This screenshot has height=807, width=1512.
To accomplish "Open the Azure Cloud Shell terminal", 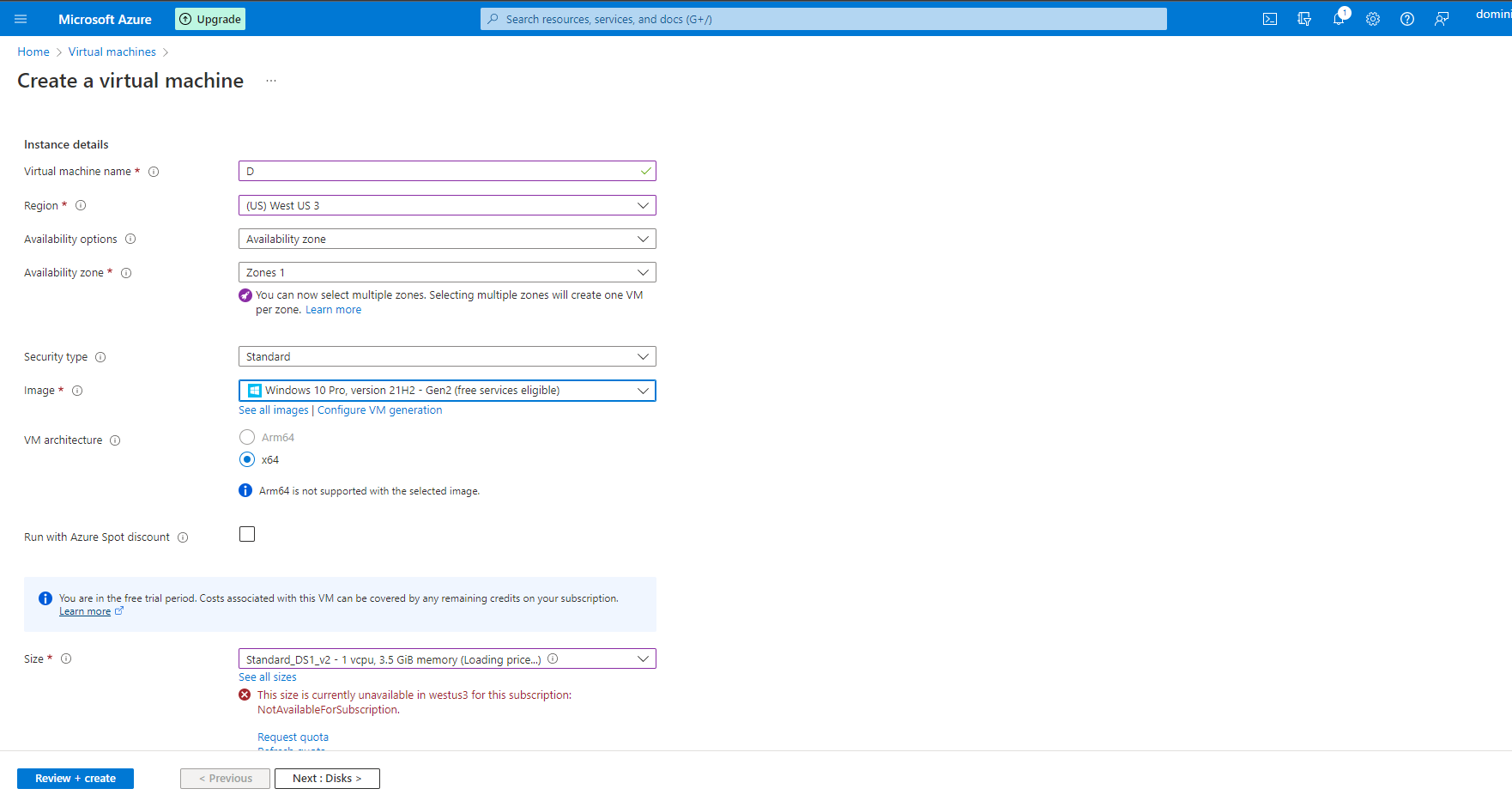I will click(1269, 18).
